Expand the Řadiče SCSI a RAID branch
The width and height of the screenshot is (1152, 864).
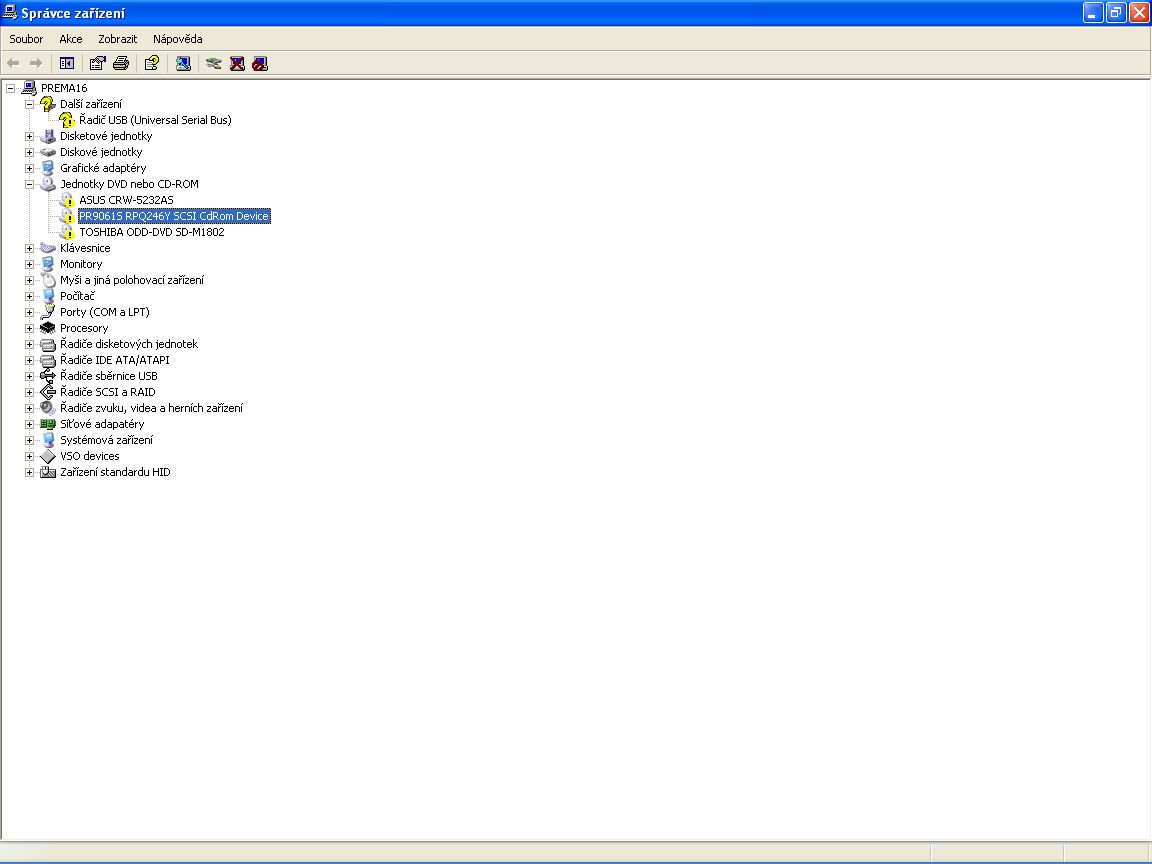click(x=29, y=392)
